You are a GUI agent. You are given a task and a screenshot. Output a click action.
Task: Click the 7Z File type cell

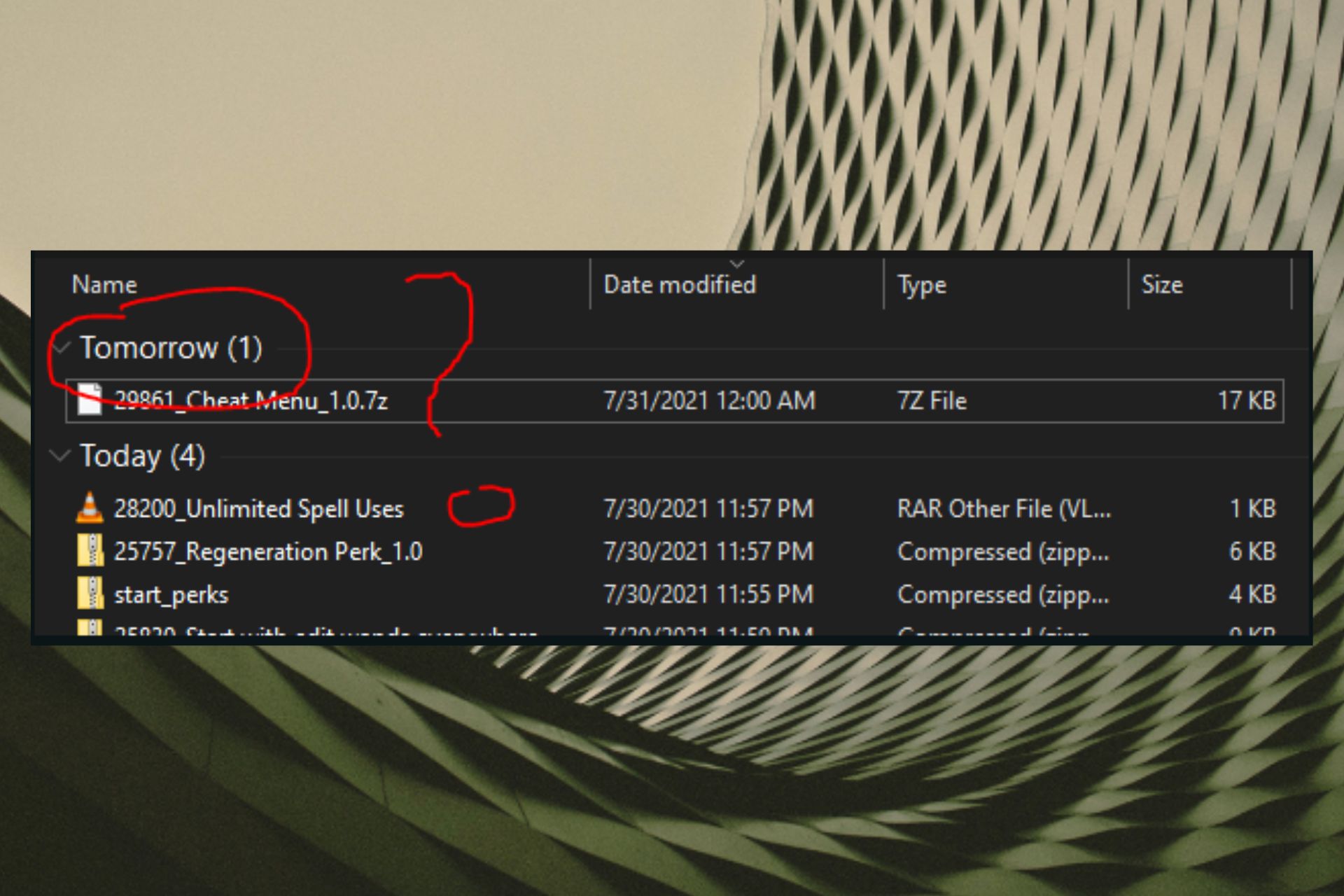932,400
